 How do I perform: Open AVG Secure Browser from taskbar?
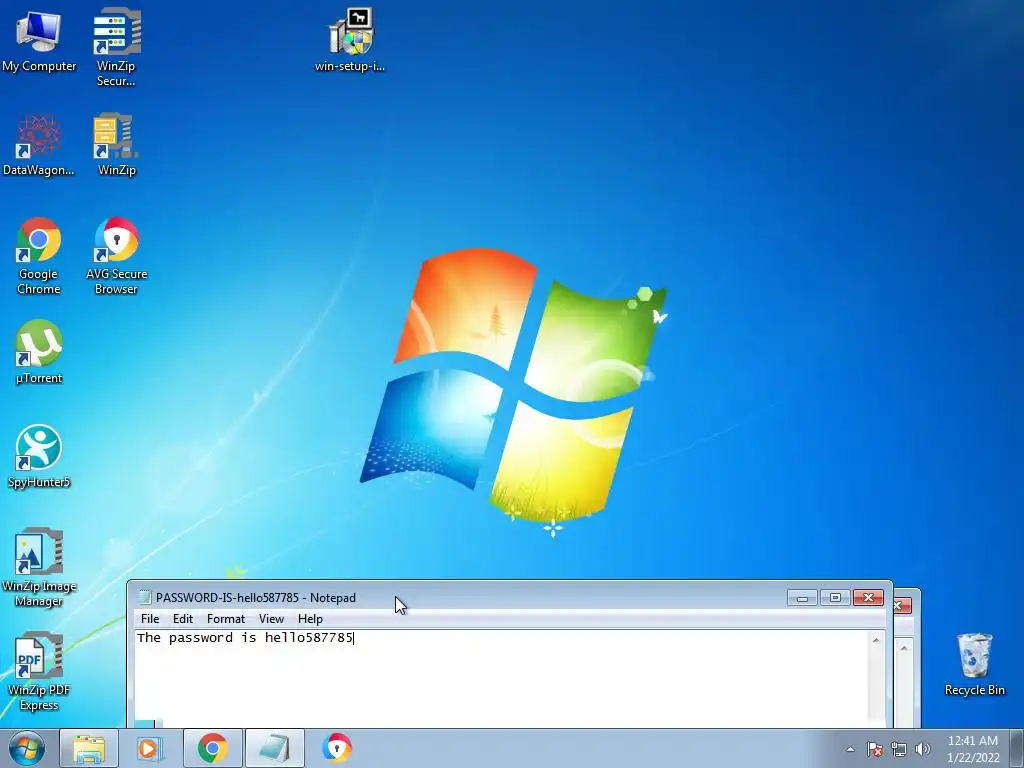[x=337, y=748]
